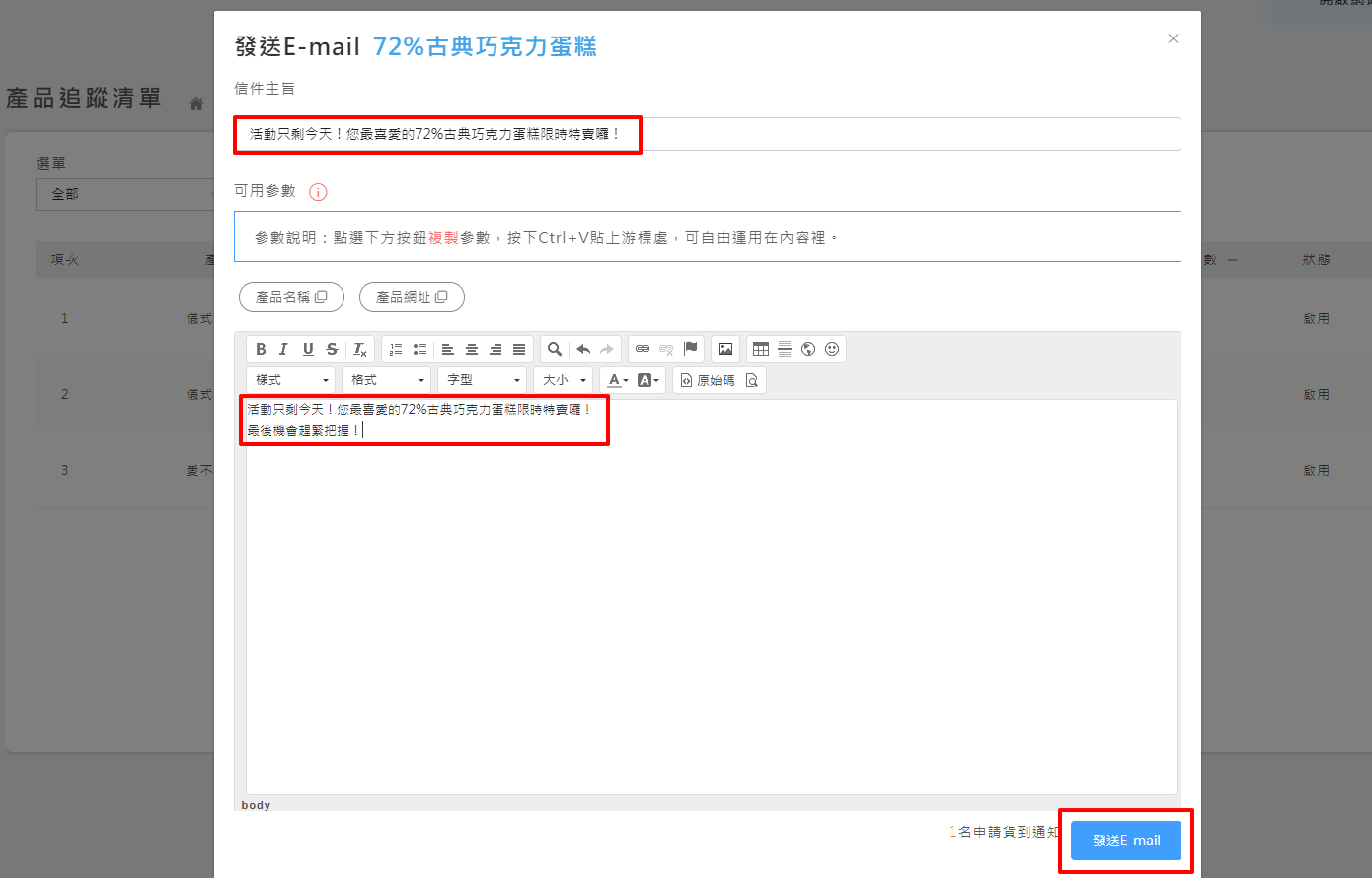This screenshot has height=878, width=1372.
Task: Open the text color picker
Action: (x=618, y=380)
